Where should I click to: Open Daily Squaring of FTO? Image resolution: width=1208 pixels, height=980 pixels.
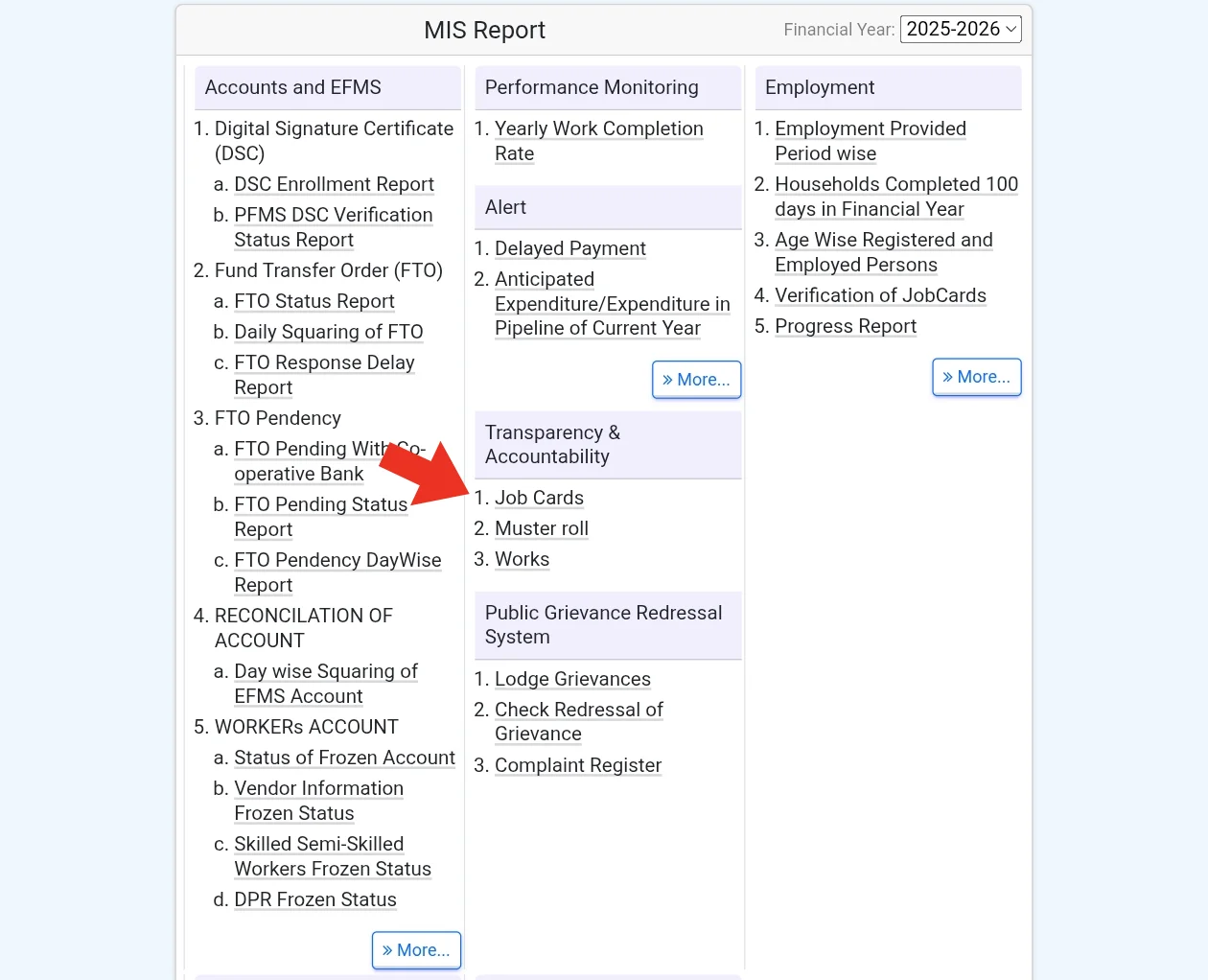[x=328, y=332]
